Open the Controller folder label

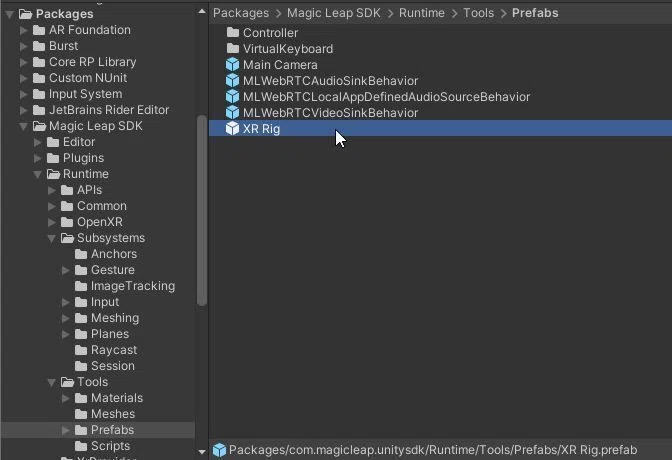tap(270, 33)
